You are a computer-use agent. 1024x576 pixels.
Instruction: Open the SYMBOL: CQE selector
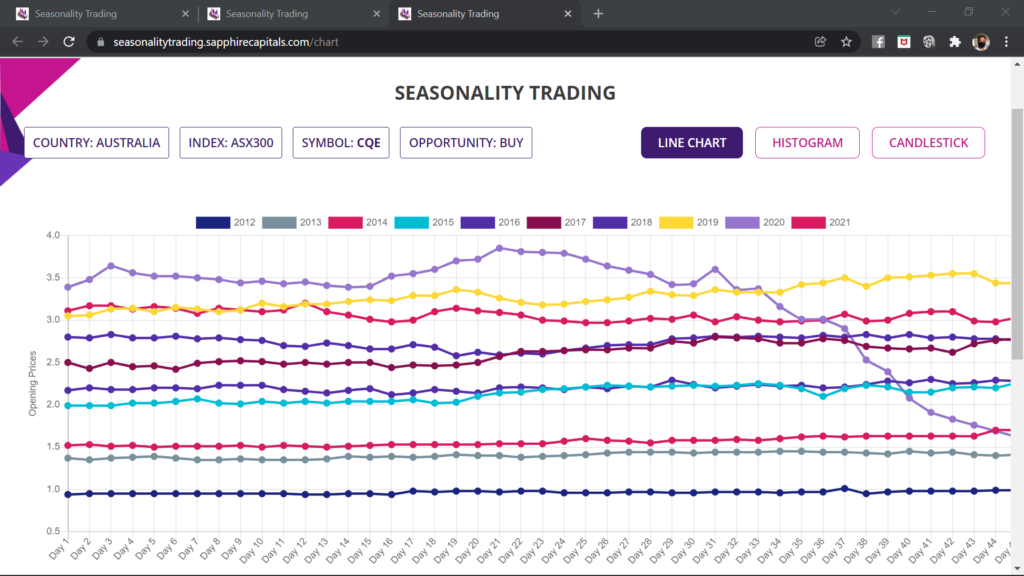click(x=342, y=143)
